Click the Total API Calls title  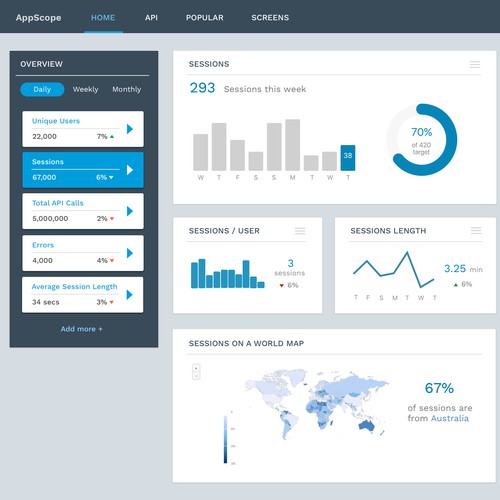[58, 203]
